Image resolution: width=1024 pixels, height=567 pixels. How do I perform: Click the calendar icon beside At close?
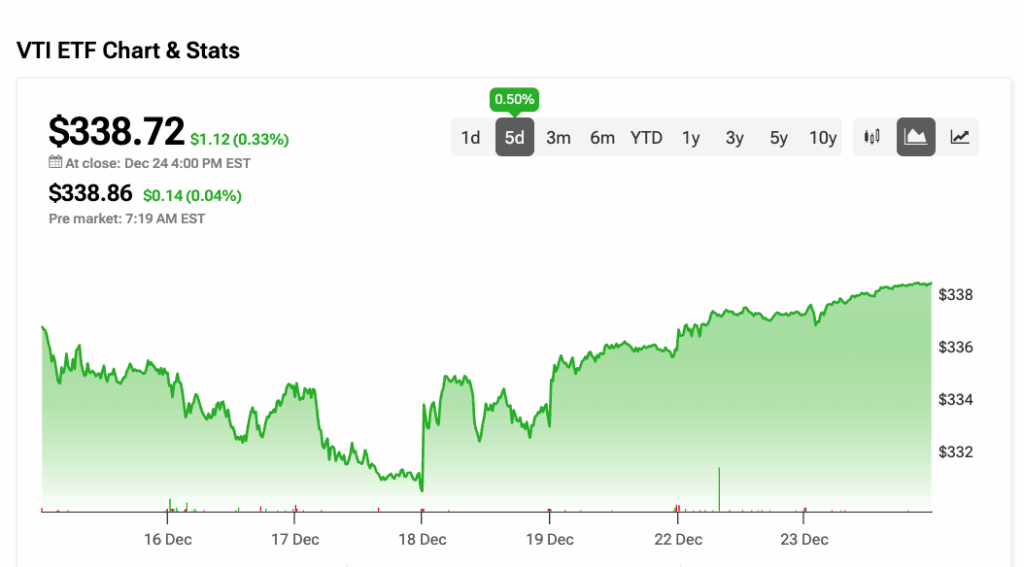(55, 163)
